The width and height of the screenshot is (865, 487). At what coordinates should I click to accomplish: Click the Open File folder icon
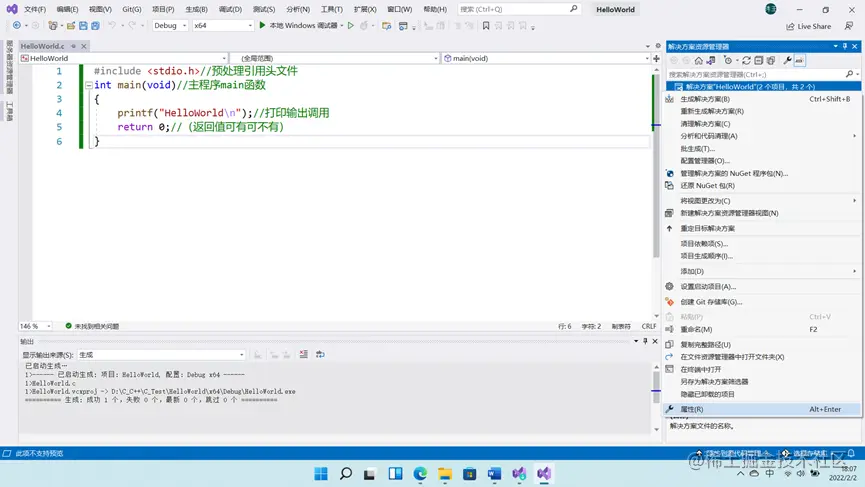(71, 25)
